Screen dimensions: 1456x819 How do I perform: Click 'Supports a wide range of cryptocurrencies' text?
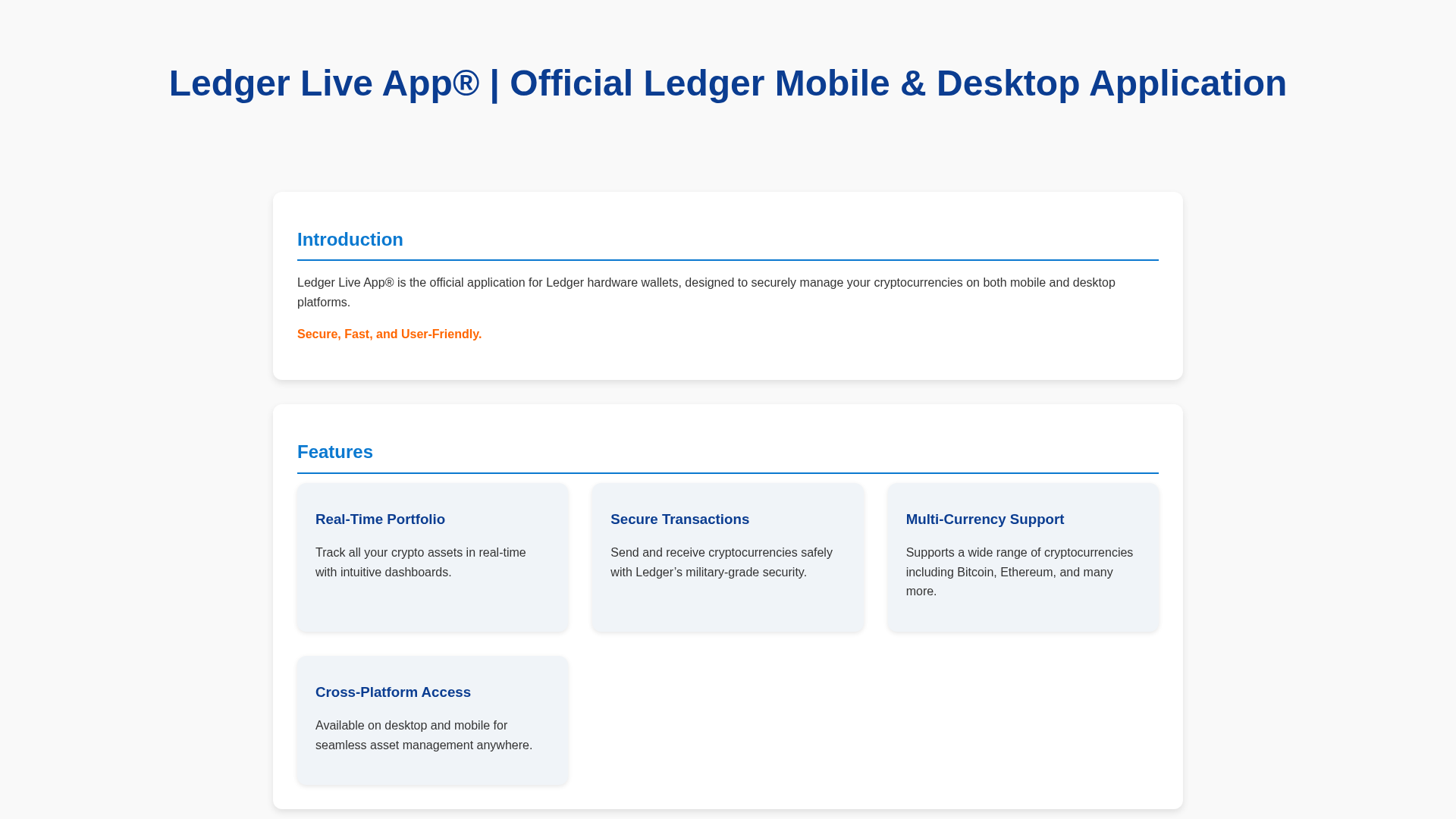tap(1019, 572)
